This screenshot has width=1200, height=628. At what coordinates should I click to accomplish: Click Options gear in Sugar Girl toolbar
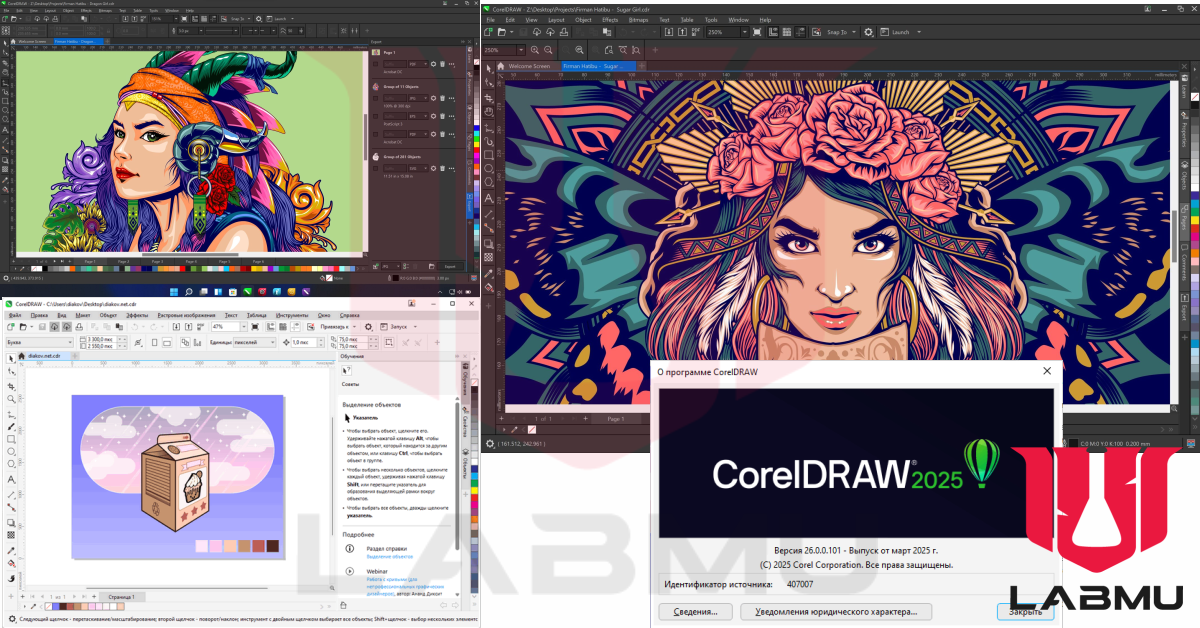tap(868, 32)
